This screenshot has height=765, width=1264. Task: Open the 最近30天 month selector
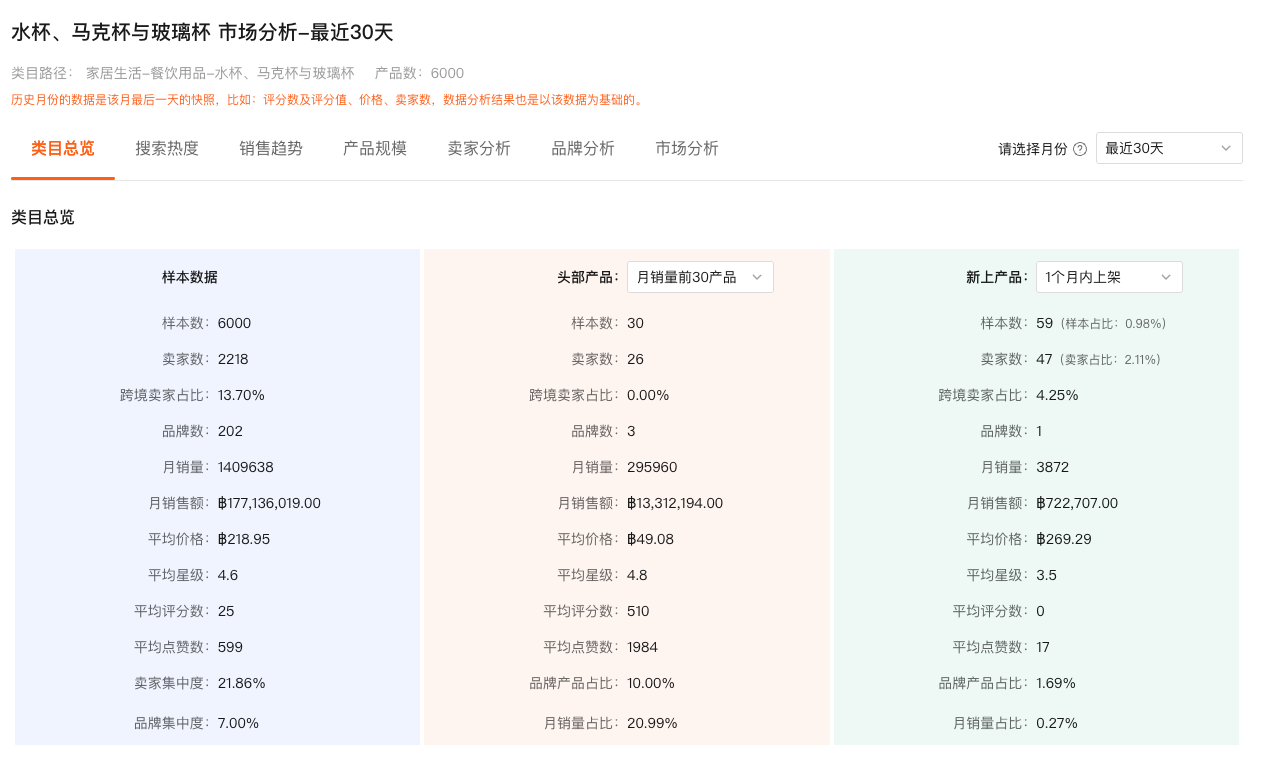point(1168,148)
